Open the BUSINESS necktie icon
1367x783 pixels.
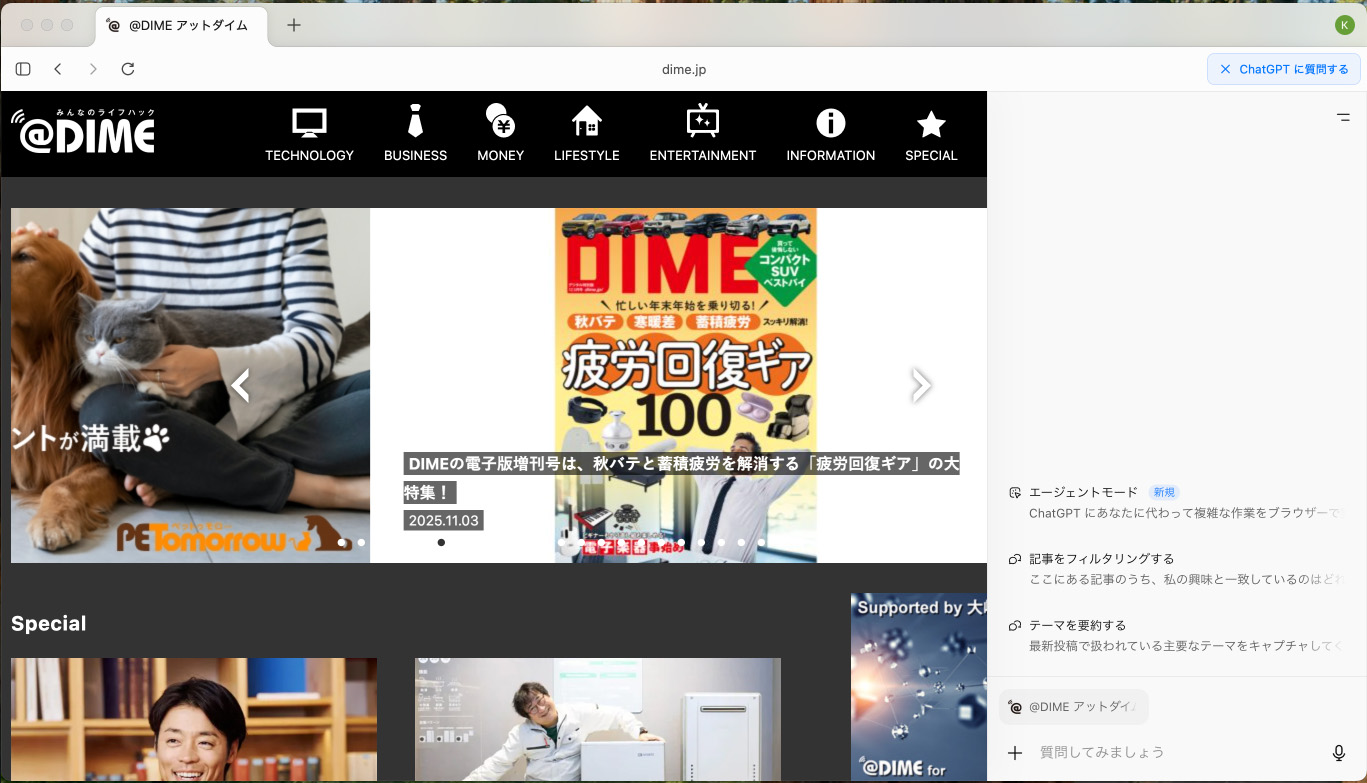(415, 122)
